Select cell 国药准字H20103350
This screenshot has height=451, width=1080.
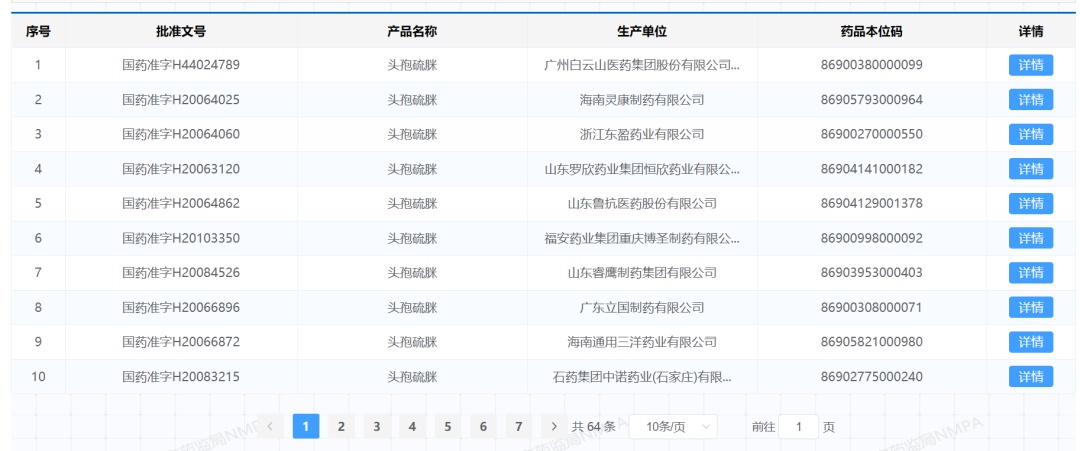(181, 238)
